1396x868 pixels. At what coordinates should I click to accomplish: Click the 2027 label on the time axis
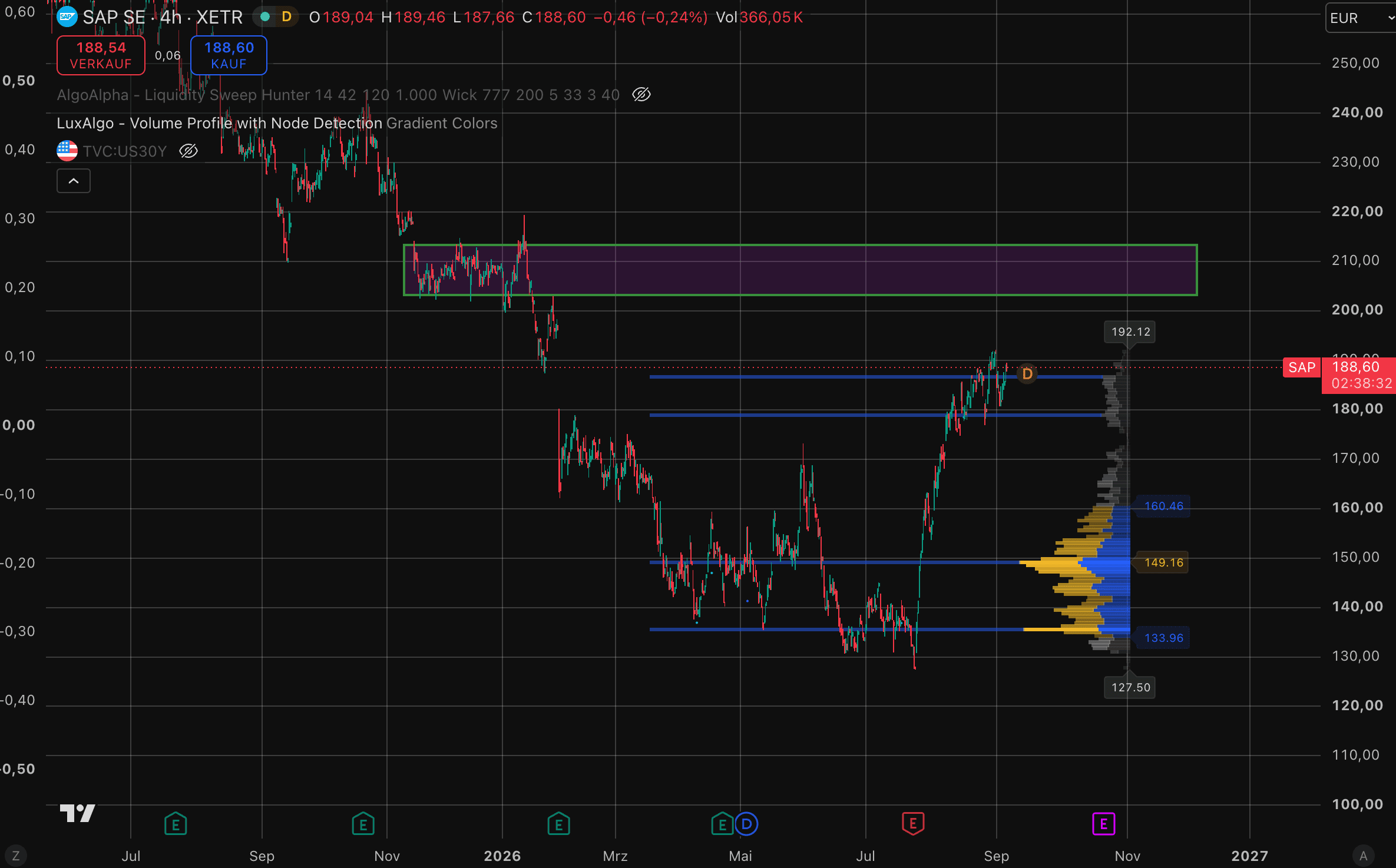(x=1249, y=856)
